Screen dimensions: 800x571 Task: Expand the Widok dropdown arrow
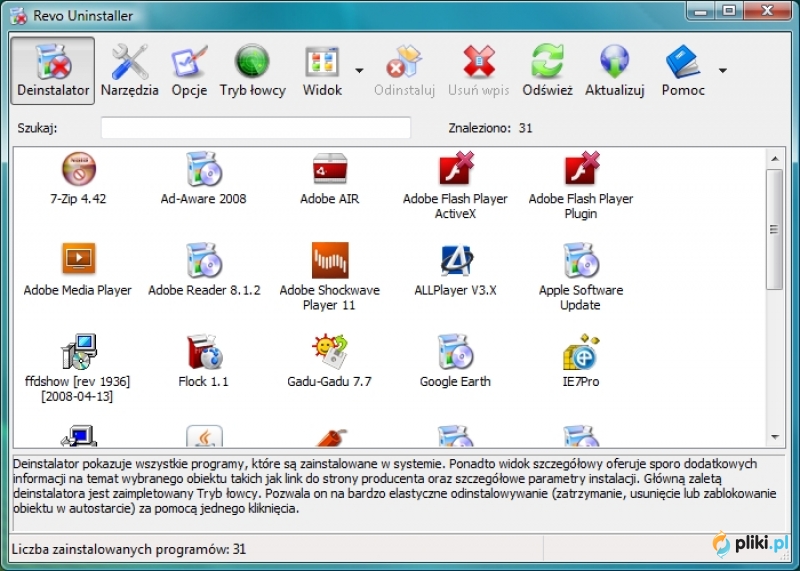tap(359, 70)
